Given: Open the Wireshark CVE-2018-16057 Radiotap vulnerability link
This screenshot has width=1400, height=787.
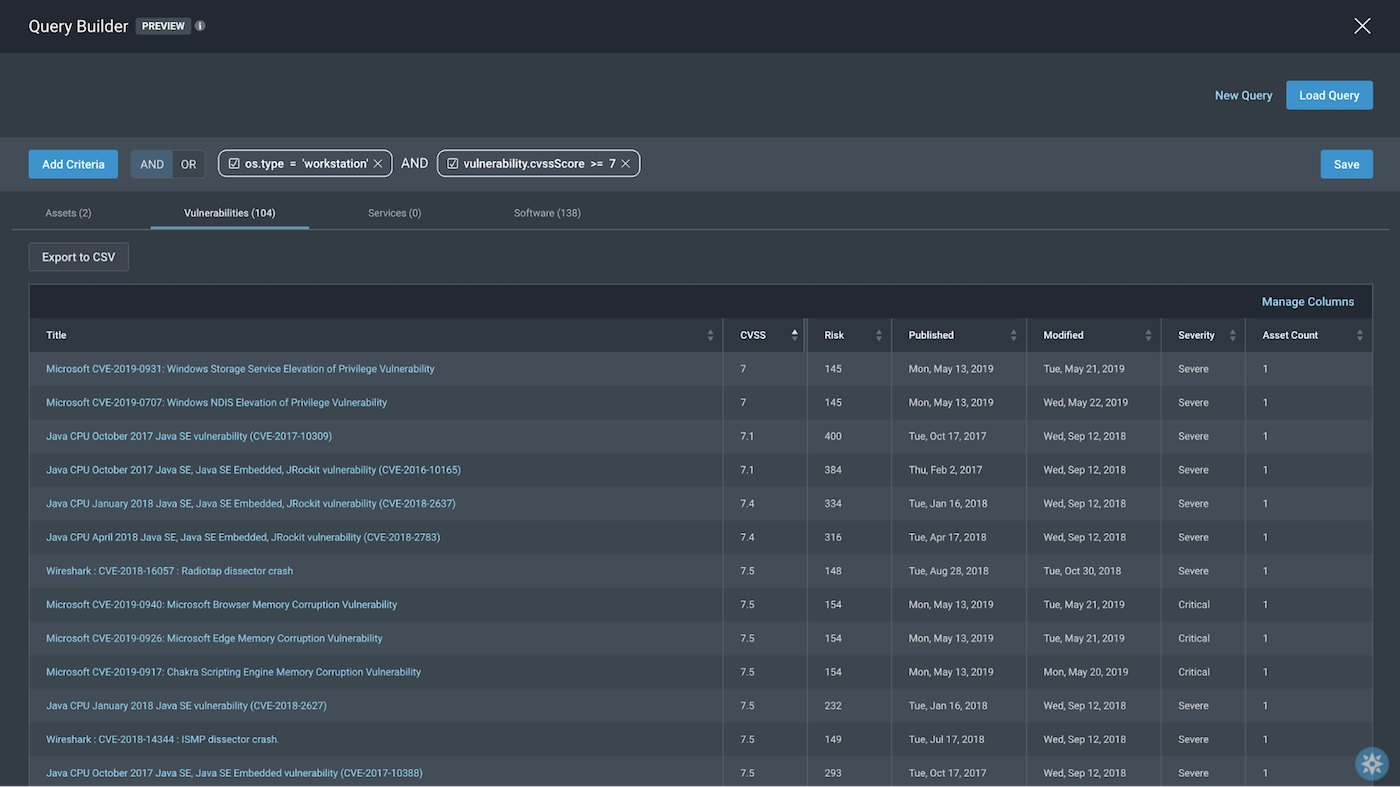Looking at the screenshot, I should point(169,571).
